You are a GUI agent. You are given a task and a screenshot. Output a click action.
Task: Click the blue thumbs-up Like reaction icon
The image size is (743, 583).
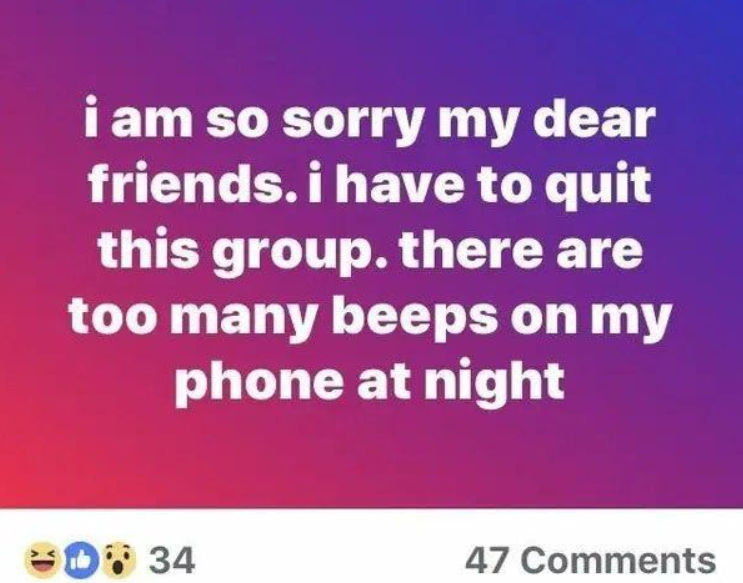point(80,560)
